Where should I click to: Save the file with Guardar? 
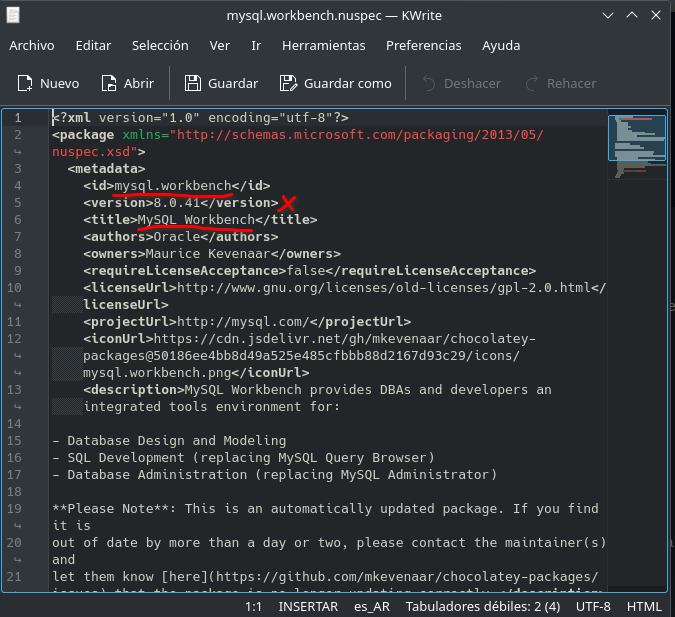click(192, 84)
